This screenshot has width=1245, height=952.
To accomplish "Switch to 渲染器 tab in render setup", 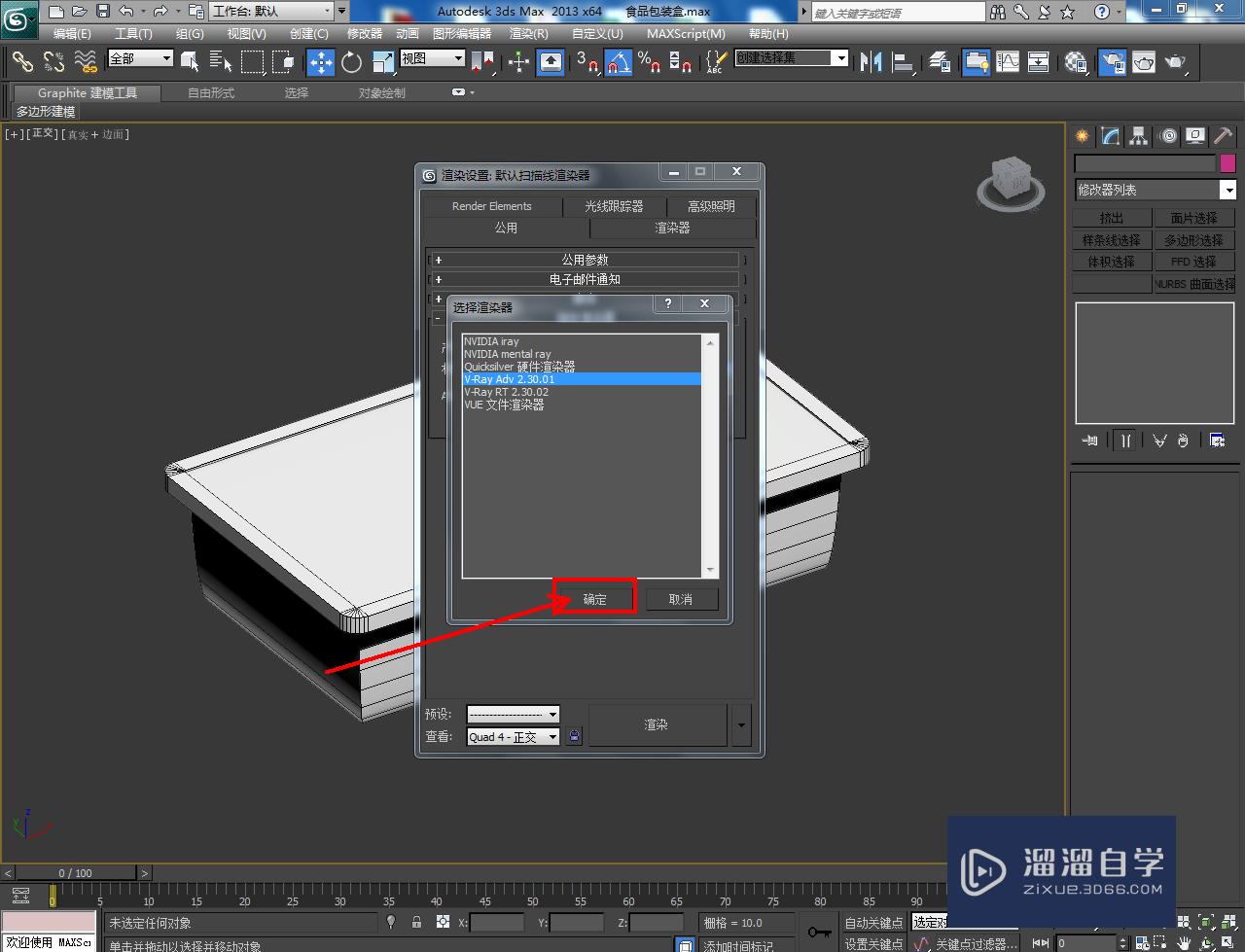I will click(x=672, y=228).
